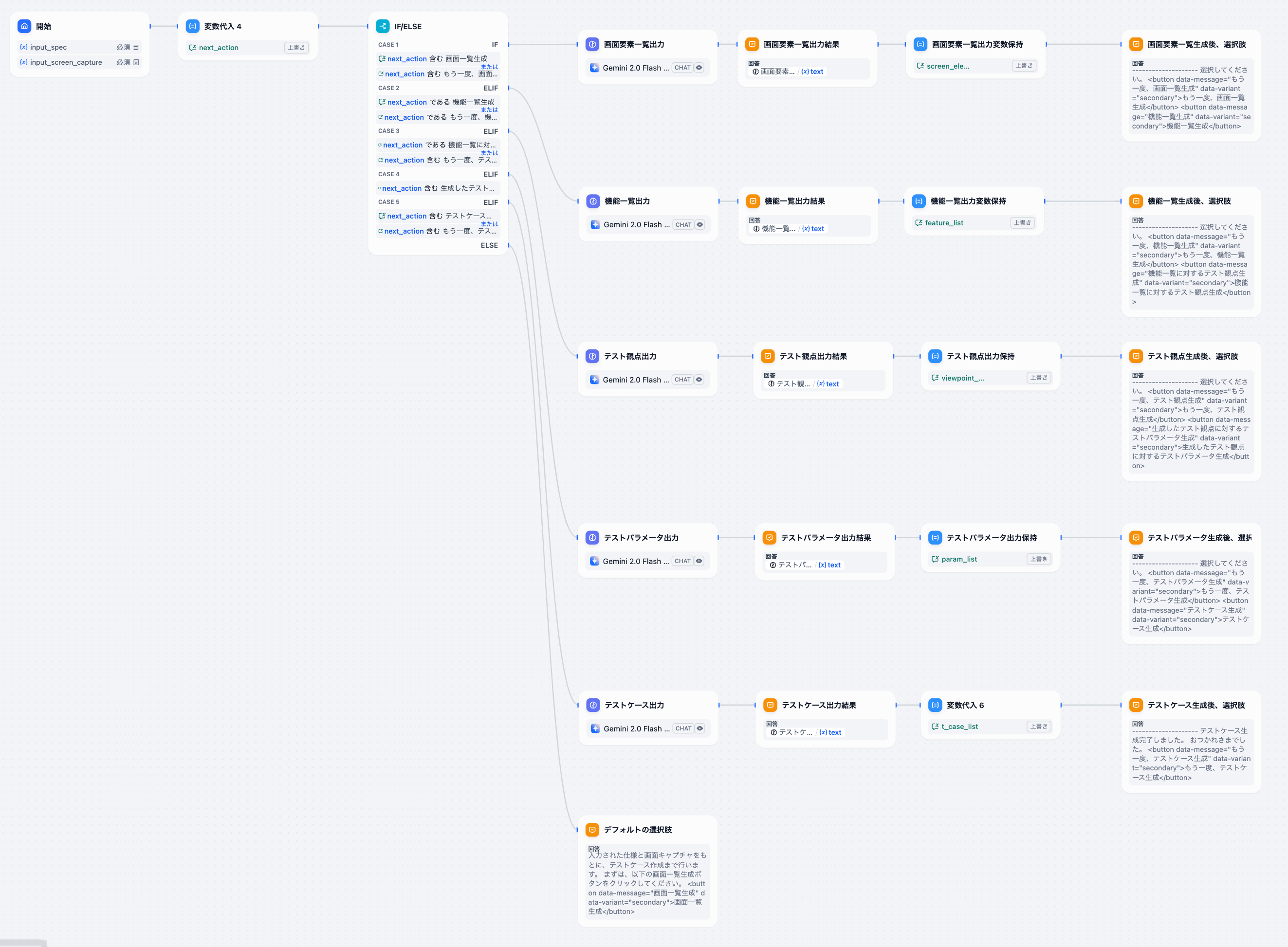Click the デフォルトの選択肢 answer icon

click(x=592, y=830)
